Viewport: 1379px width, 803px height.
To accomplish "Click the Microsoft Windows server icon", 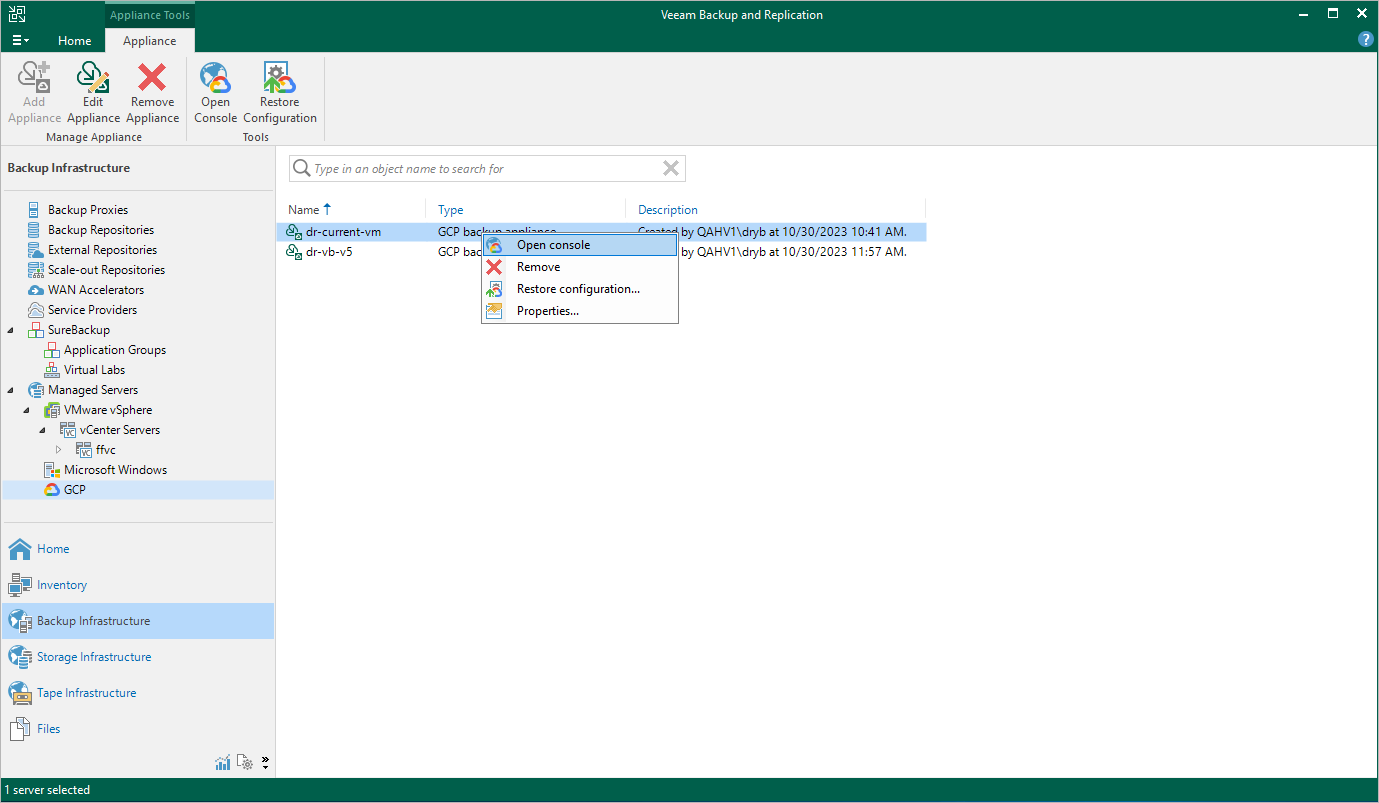I will 52,470.
